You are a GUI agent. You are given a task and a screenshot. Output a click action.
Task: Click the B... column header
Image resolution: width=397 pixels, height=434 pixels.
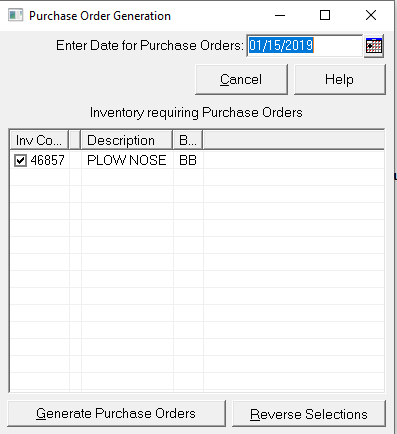pos(188,140)
